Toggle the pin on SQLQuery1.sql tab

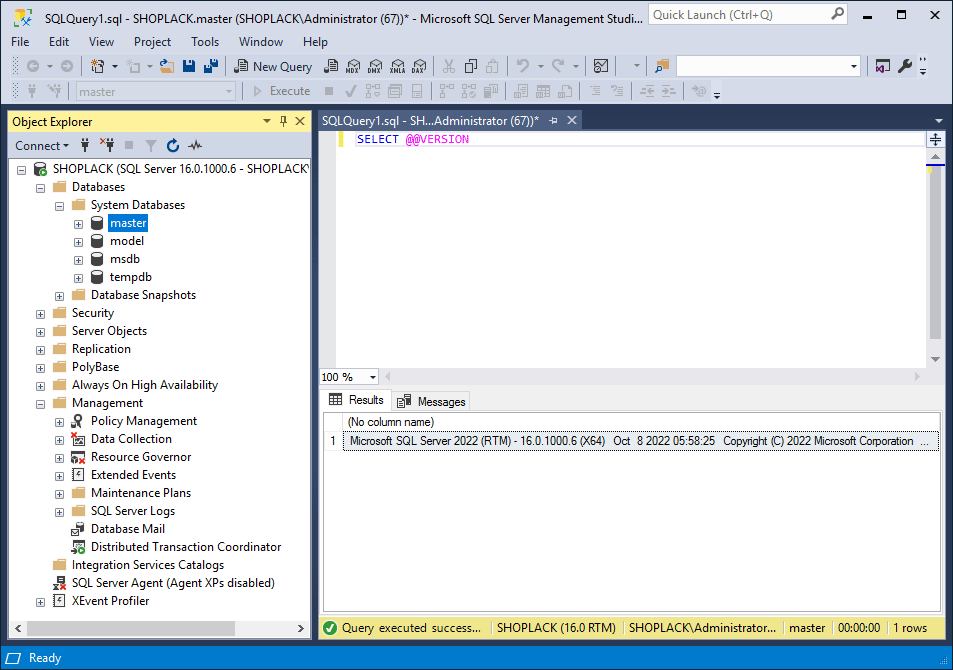[553, 120]
